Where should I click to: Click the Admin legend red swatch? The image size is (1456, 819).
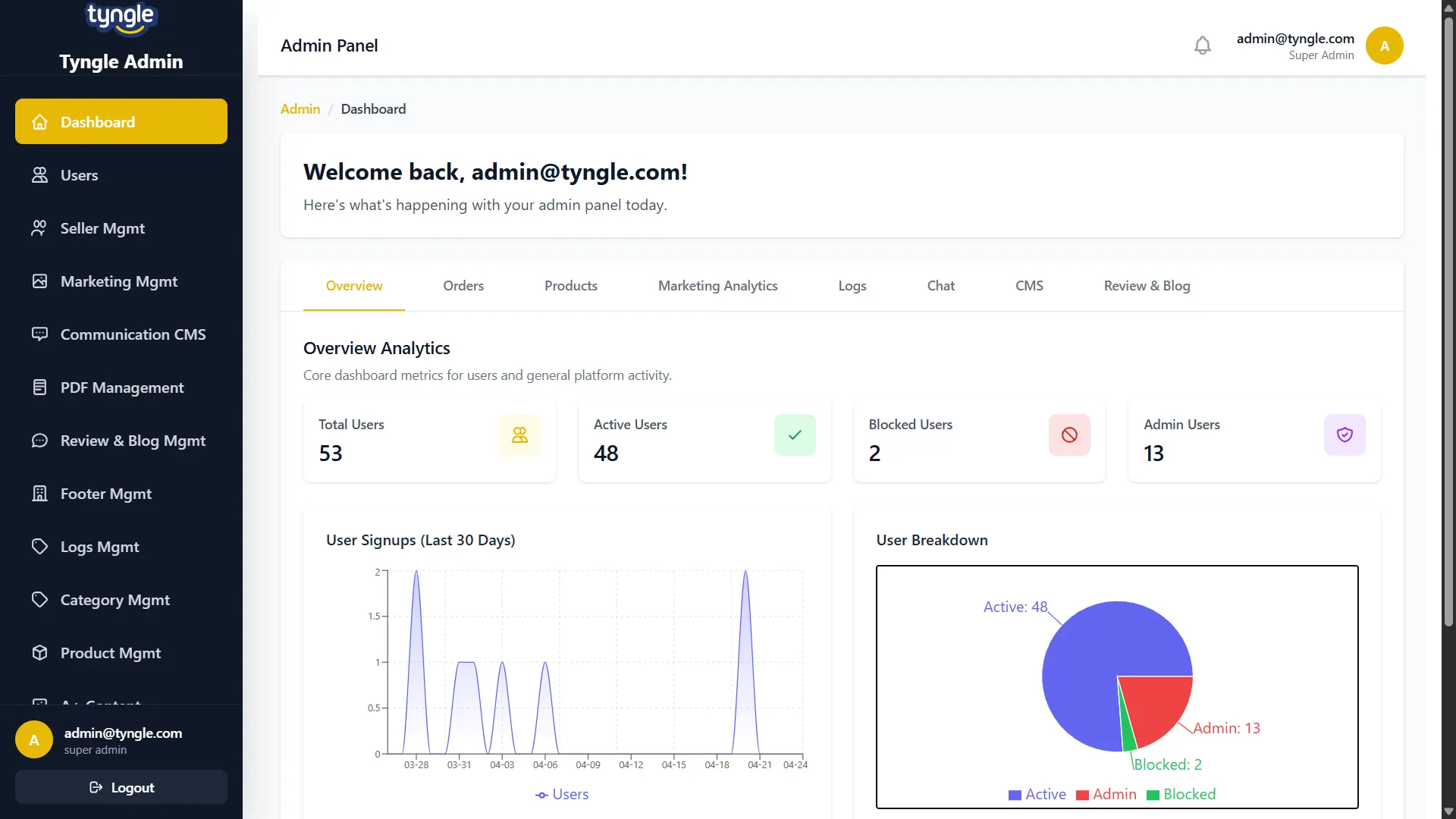(x=1082, y=795)
